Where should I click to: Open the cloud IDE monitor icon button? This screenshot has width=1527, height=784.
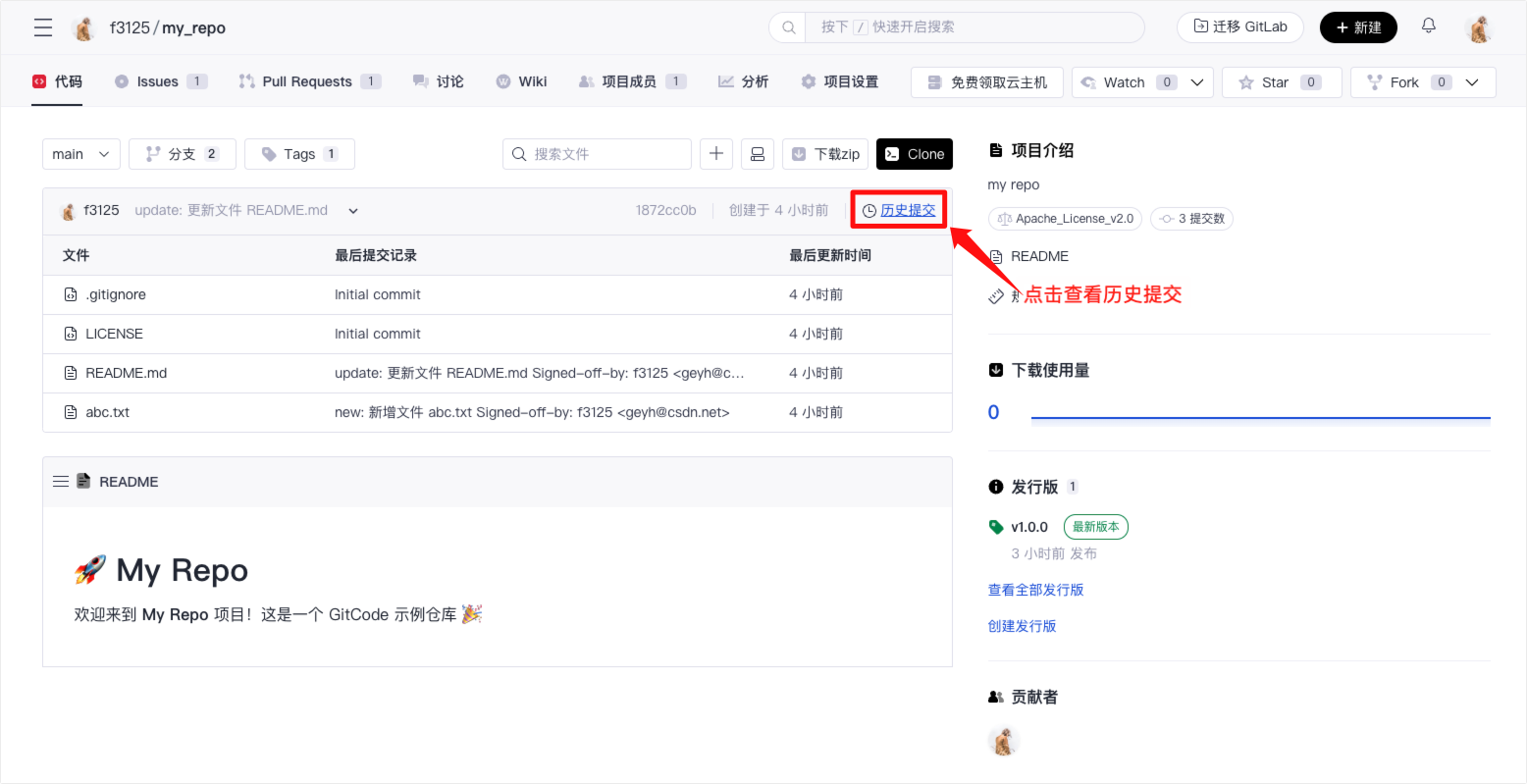click(x=757, y=154)
